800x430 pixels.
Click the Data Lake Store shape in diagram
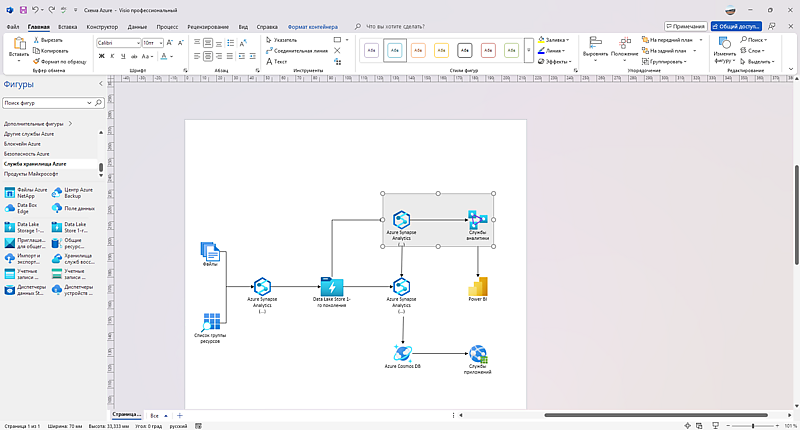[332, 291]
